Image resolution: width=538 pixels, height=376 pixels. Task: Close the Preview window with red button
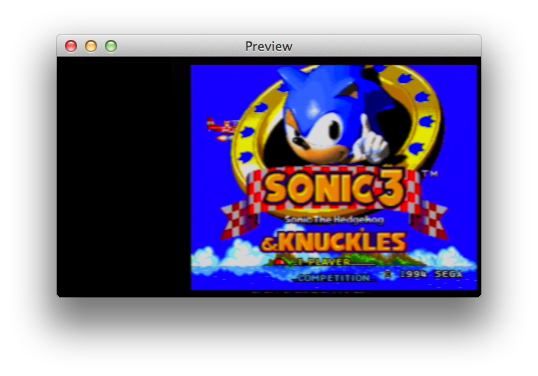[x=71, y=46]
